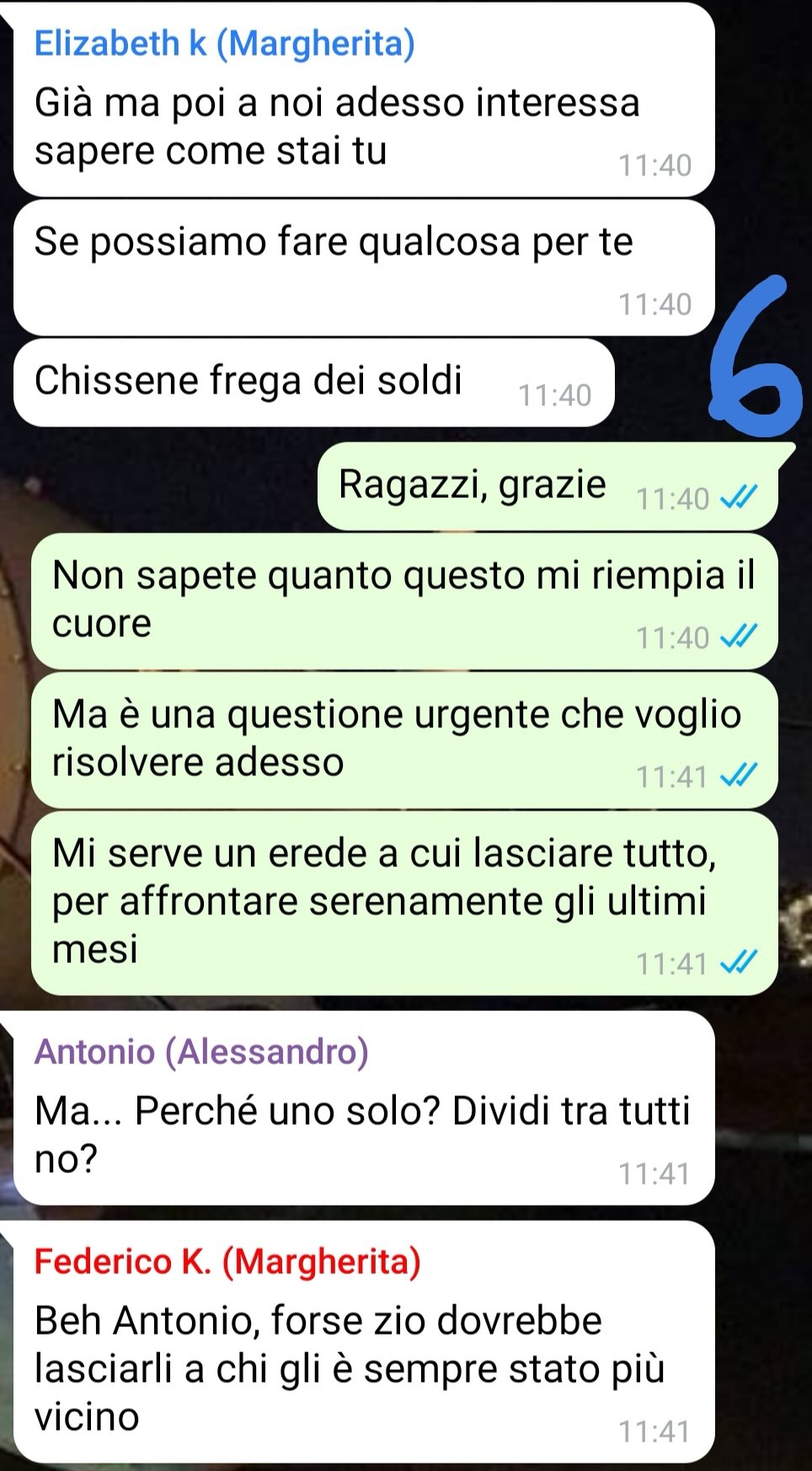Select message 'Se possiamo fare qualcosa per te'

(364, 267)
